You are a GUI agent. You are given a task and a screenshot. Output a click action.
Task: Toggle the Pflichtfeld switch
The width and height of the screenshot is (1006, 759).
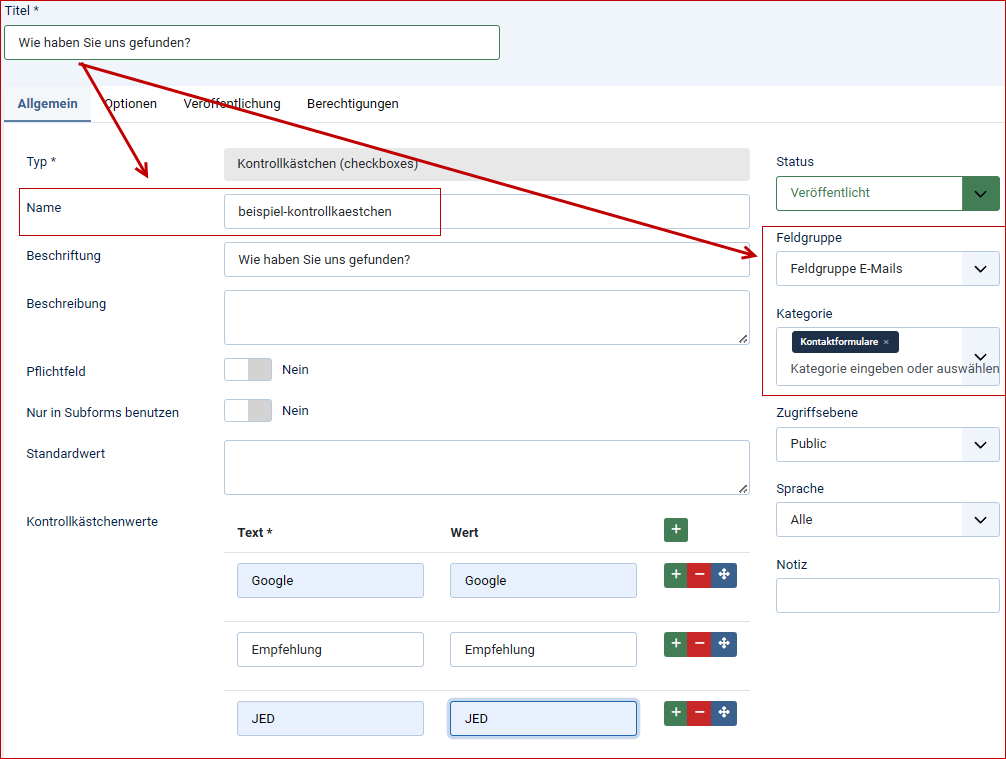coord(248,370)
